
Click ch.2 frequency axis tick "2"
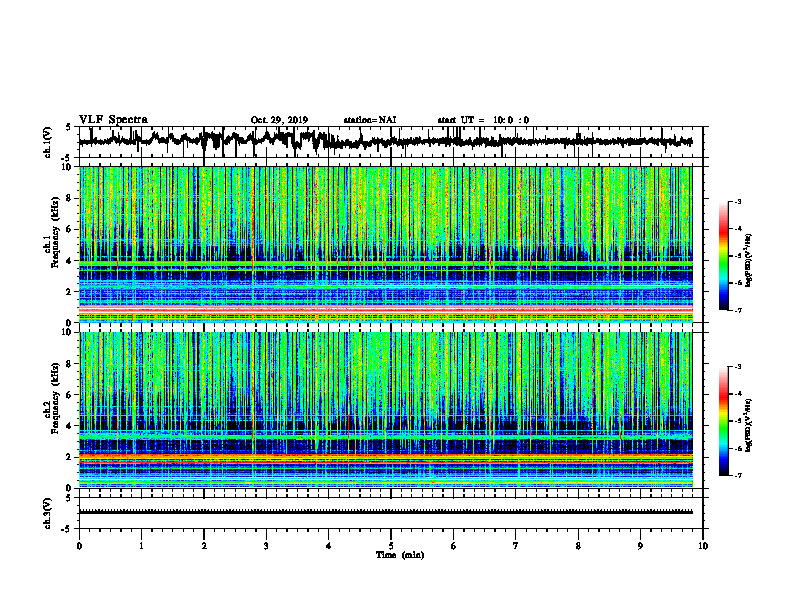pyautogui.click(x=70, y=457)
